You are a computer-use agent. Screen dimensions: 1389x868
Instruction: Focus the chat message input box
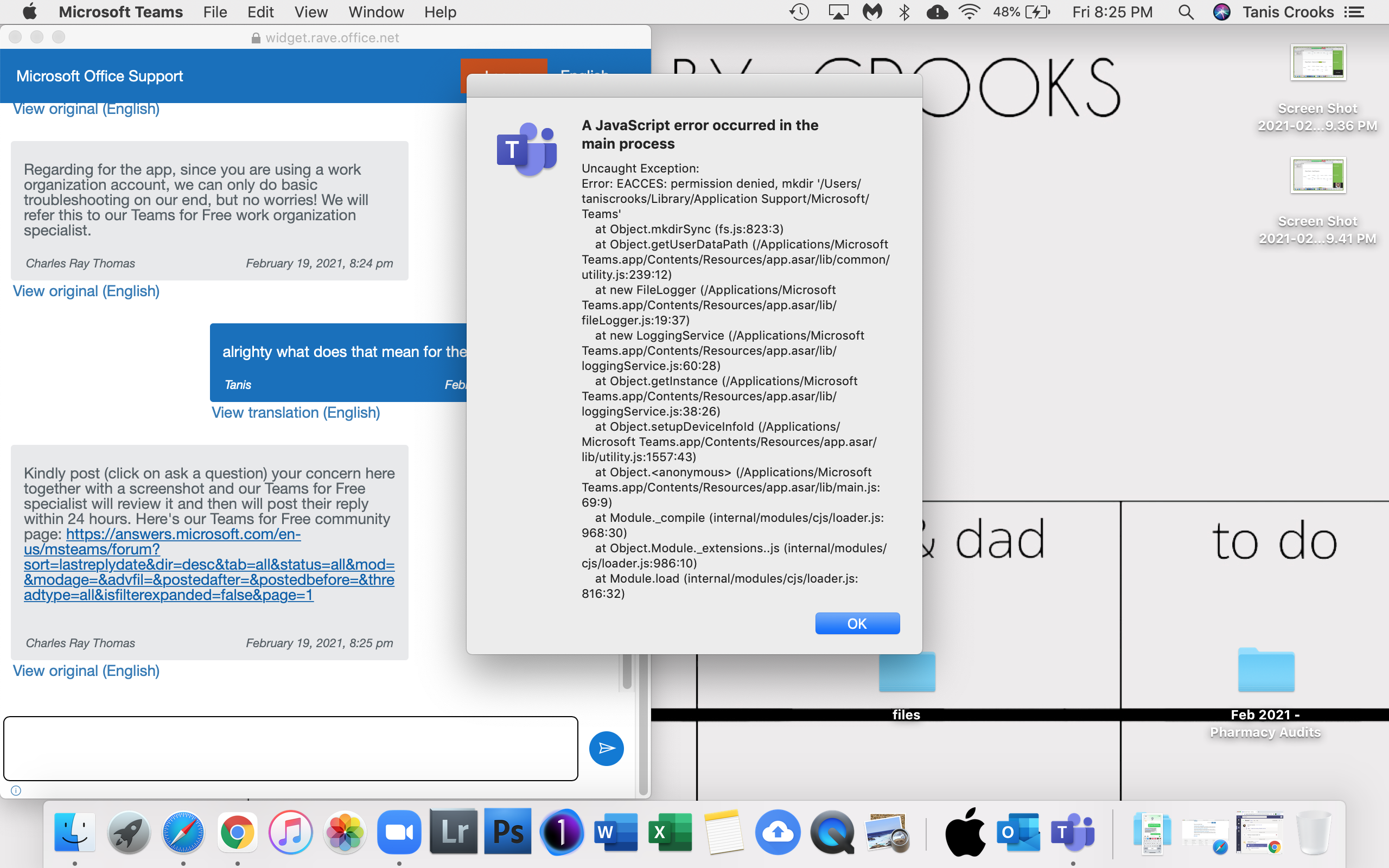pyautogui.click(x=290, y=748)
